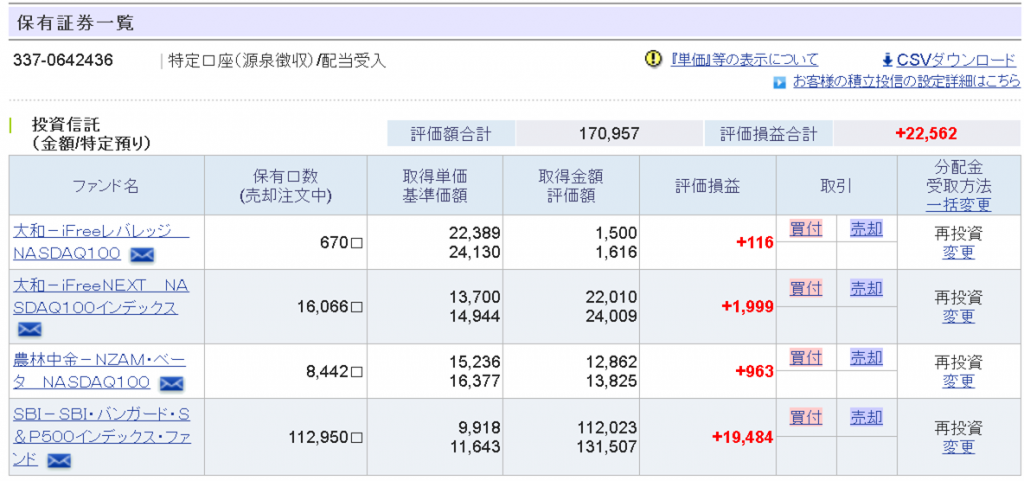1024x481 pixels.
Task: Open 『単価』等の表示について help link
Action: click(x=744, y=60)
